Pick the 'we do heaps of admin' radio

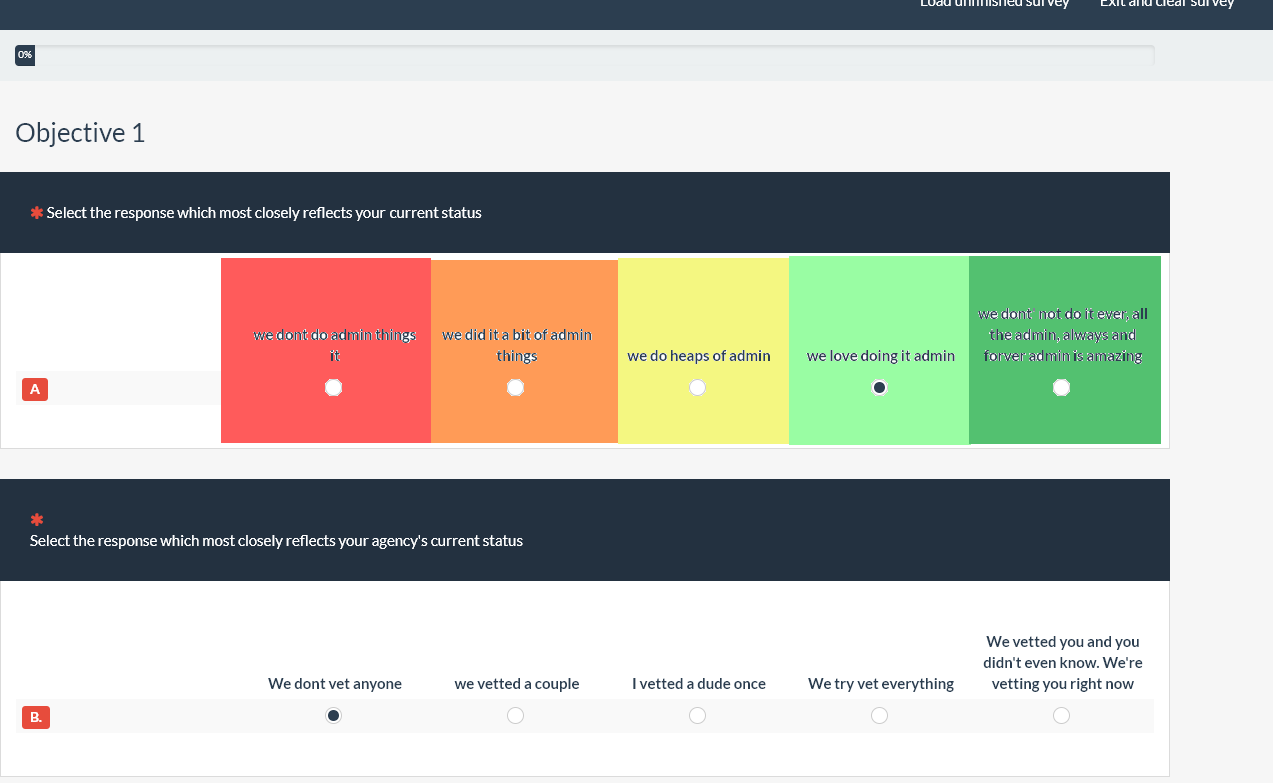697,387
